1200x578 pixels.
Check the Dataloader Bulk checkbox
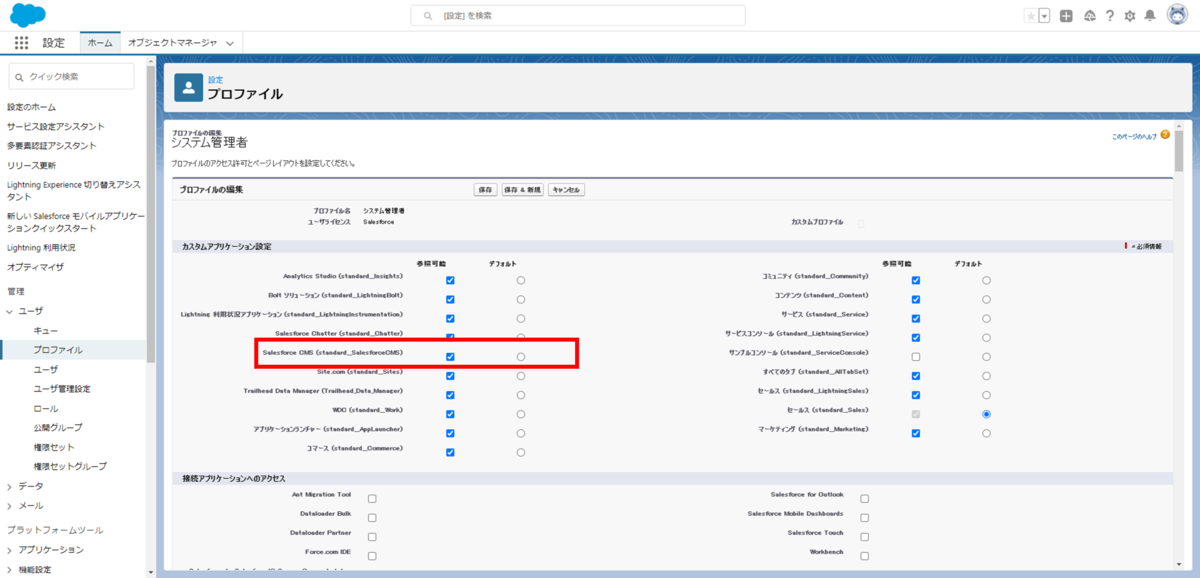coord(372,517)
